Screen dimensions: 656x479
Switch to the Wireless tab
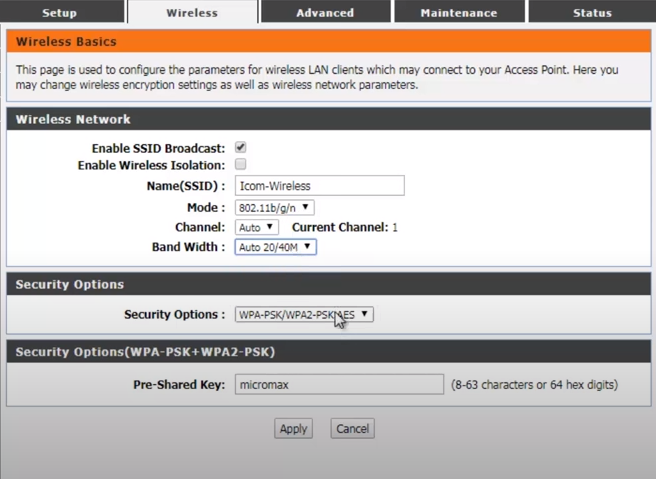click(192, 13)
